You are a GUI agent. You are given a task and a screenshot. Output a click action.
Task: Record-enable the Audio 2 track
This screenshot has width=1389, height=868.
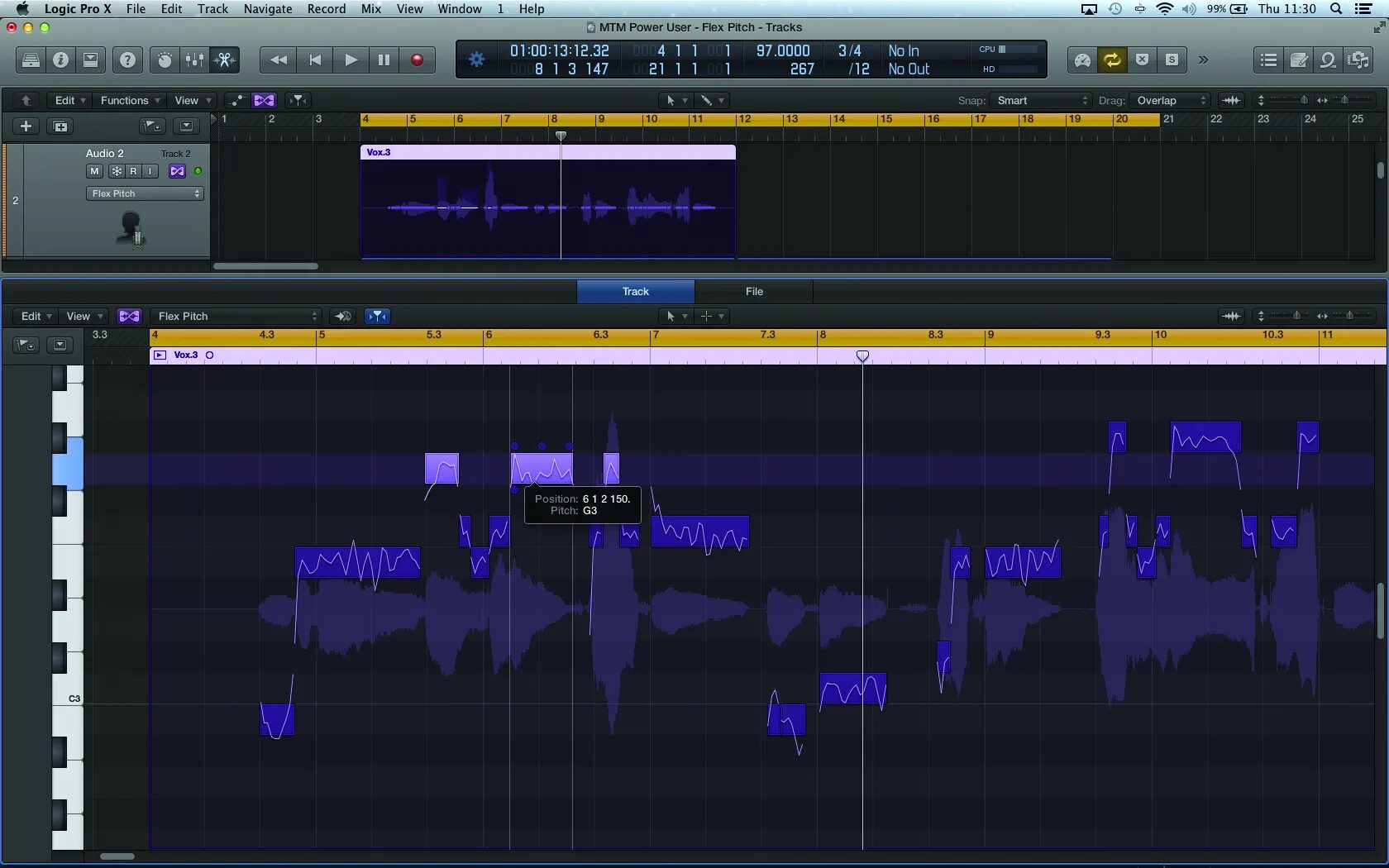[133, 171]
